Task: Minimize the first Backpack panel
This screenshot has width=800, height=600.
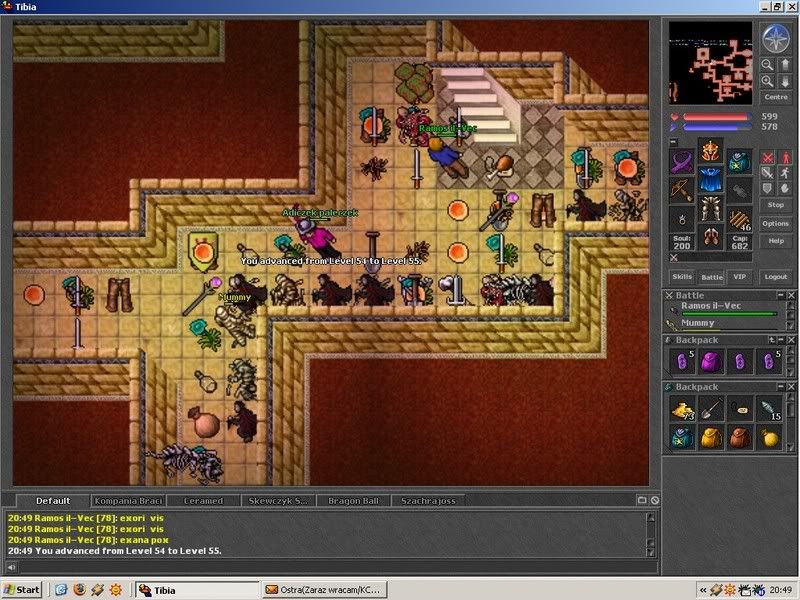Action: [x=781, y=340]
